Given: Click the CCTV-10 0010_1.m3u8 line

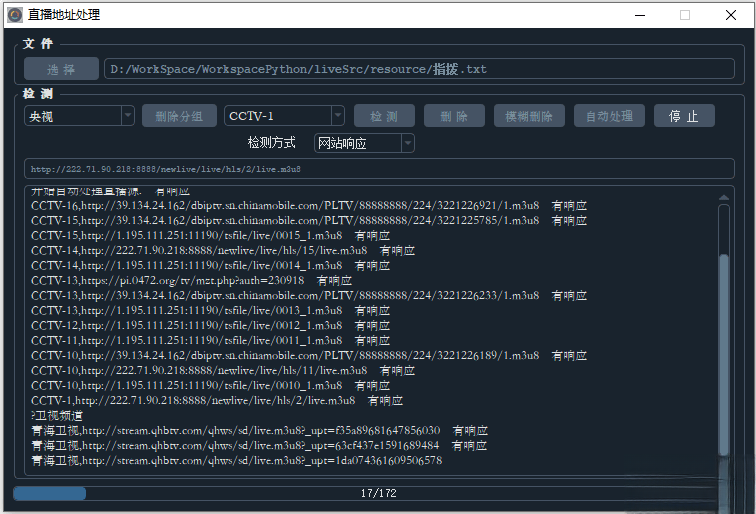Looking at the screenshot, I should coord(210,385).
